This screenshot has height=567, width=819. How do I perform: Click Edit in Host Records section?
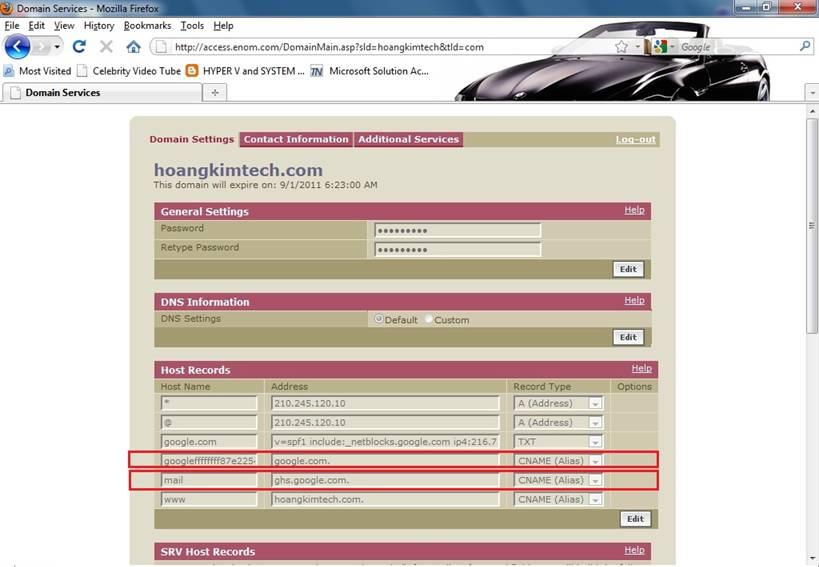coord(635,519)
